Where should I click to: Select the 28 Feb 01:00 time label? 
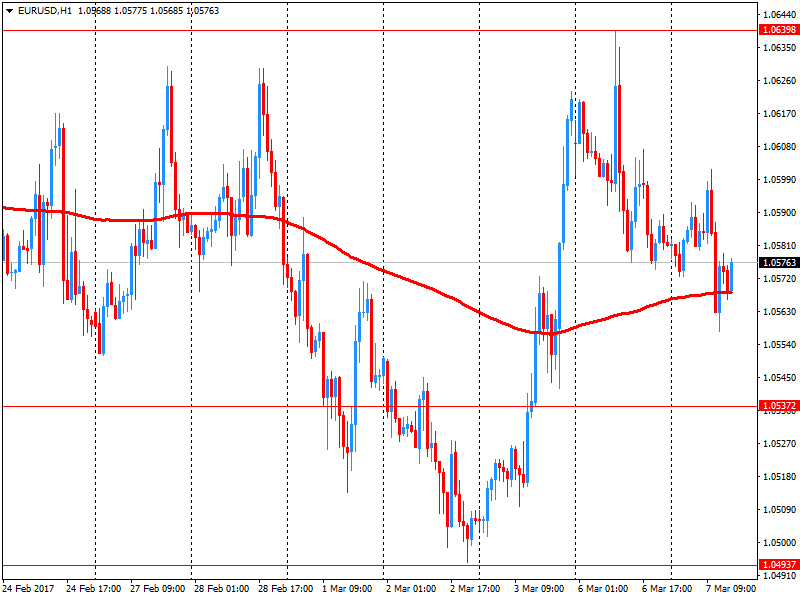coord(221,588)
